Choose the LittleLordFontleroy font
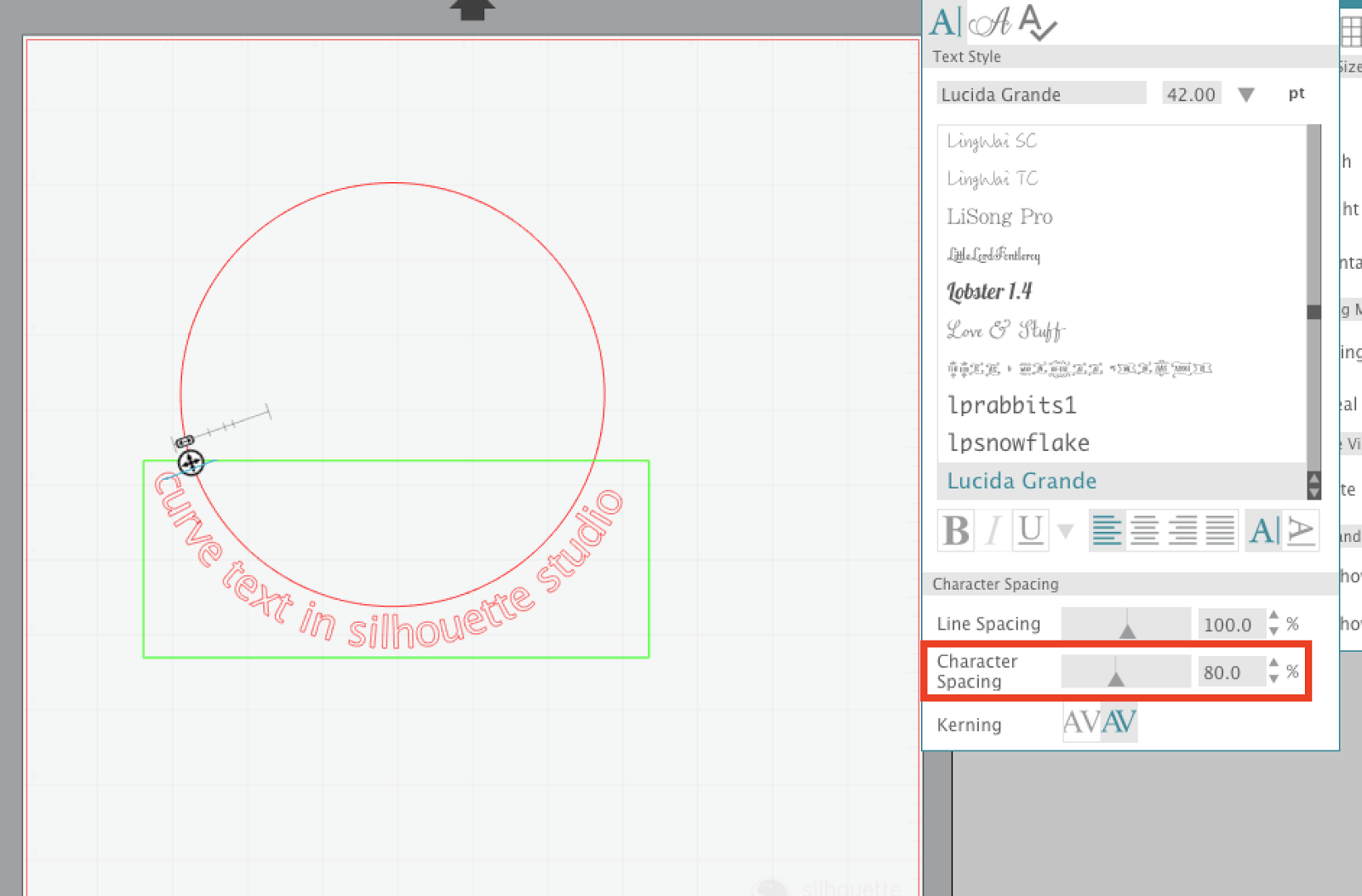The width and height of the screenshot is (1362, 896). click(x=993, y=254)
